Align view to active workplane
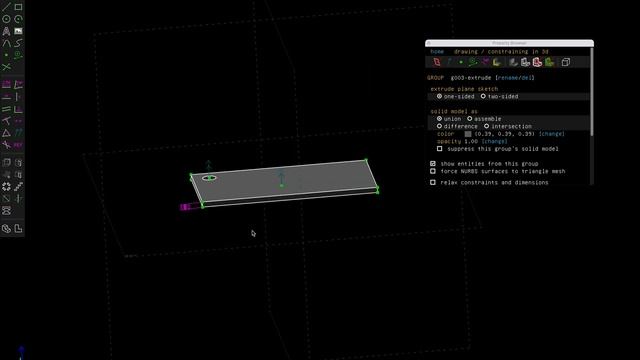640x360 pixels. (x=18, y=229)
